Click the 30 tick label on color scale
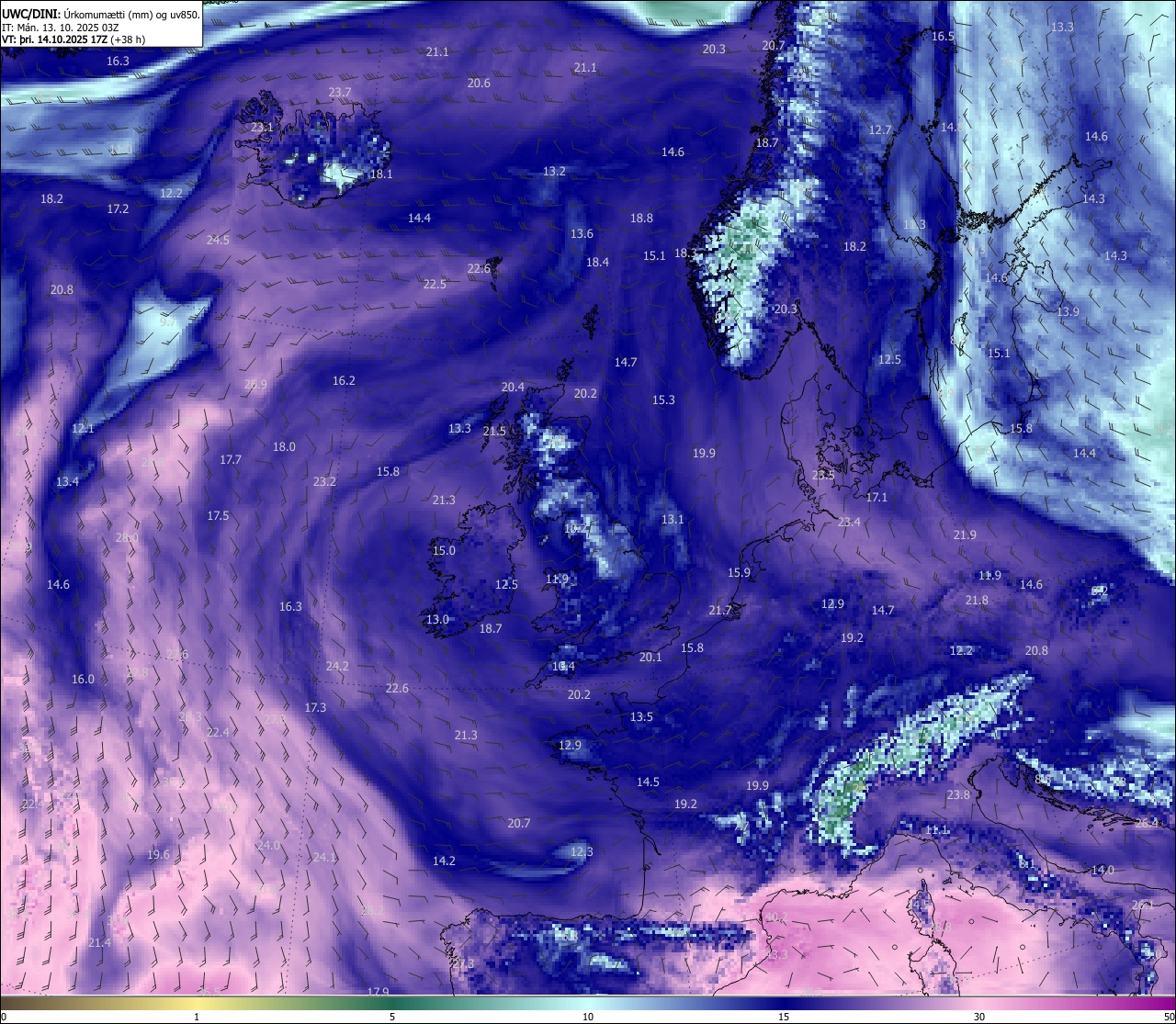 (x=979, y=1017)
